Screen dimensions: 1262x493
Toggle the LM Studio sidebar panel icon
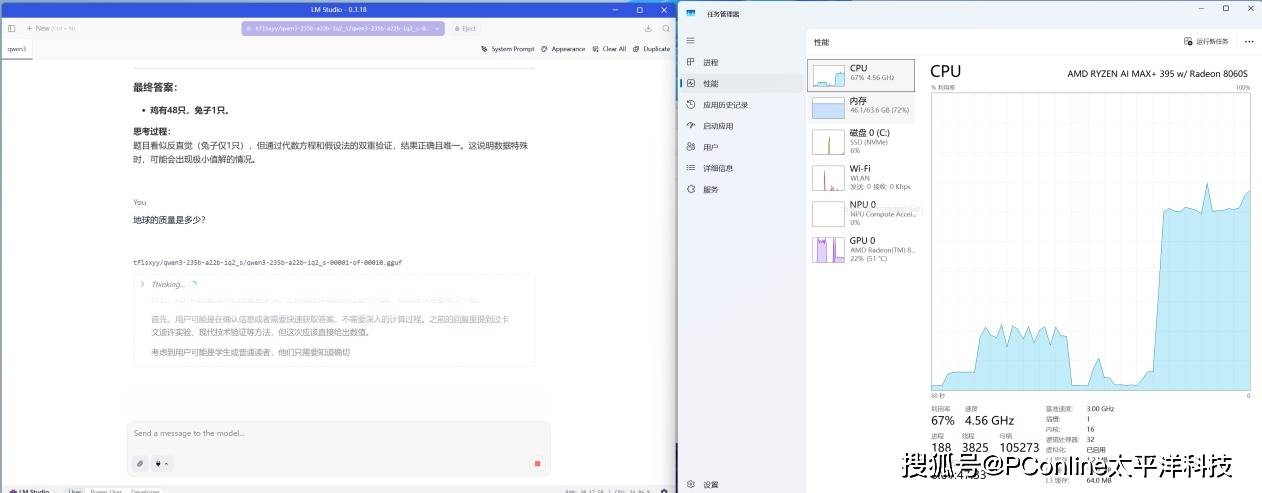click(x=11, y=28)
